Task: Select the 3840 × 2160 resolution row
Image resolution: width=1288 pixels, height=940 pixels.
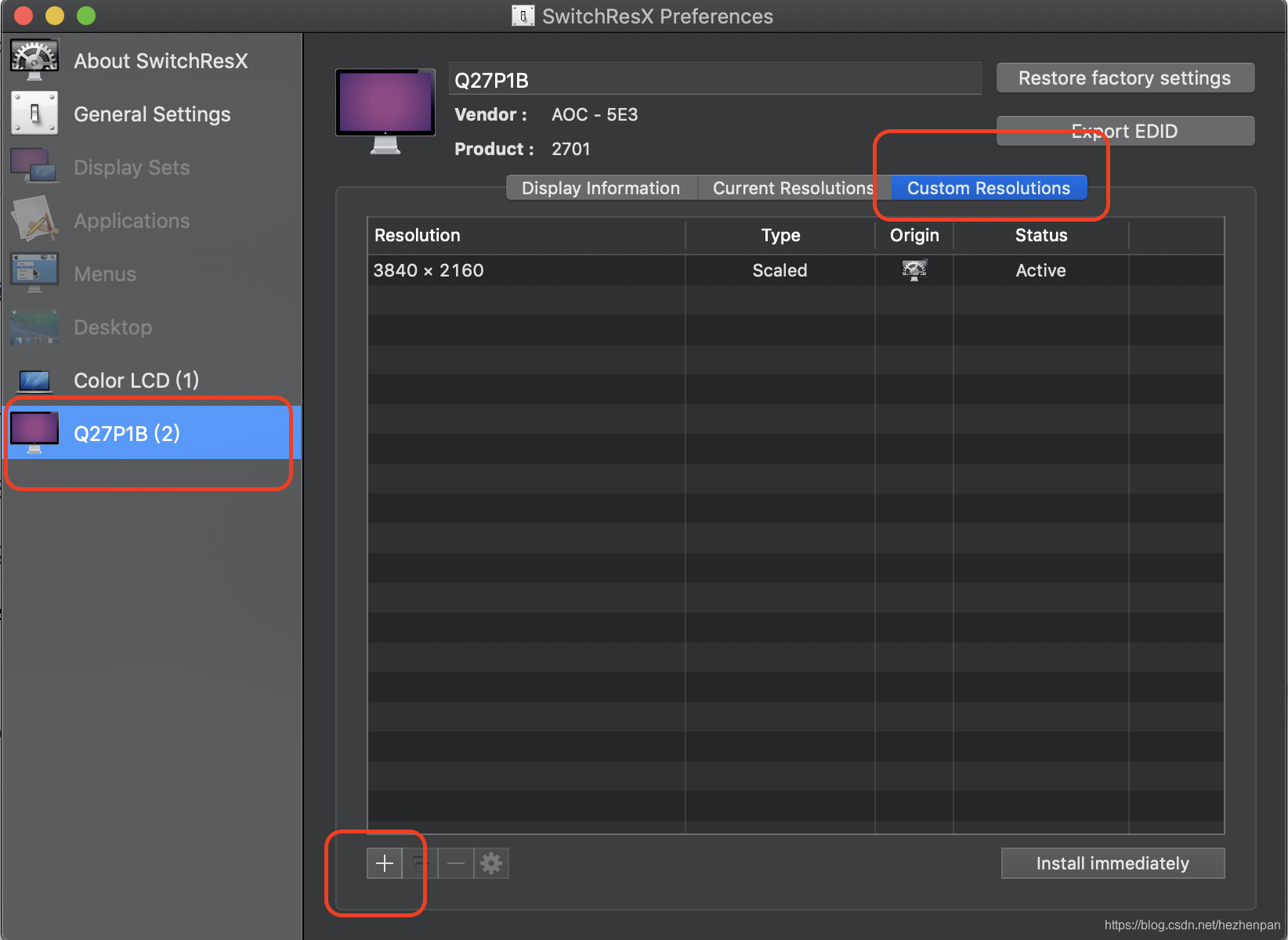Action: (796, 270)
